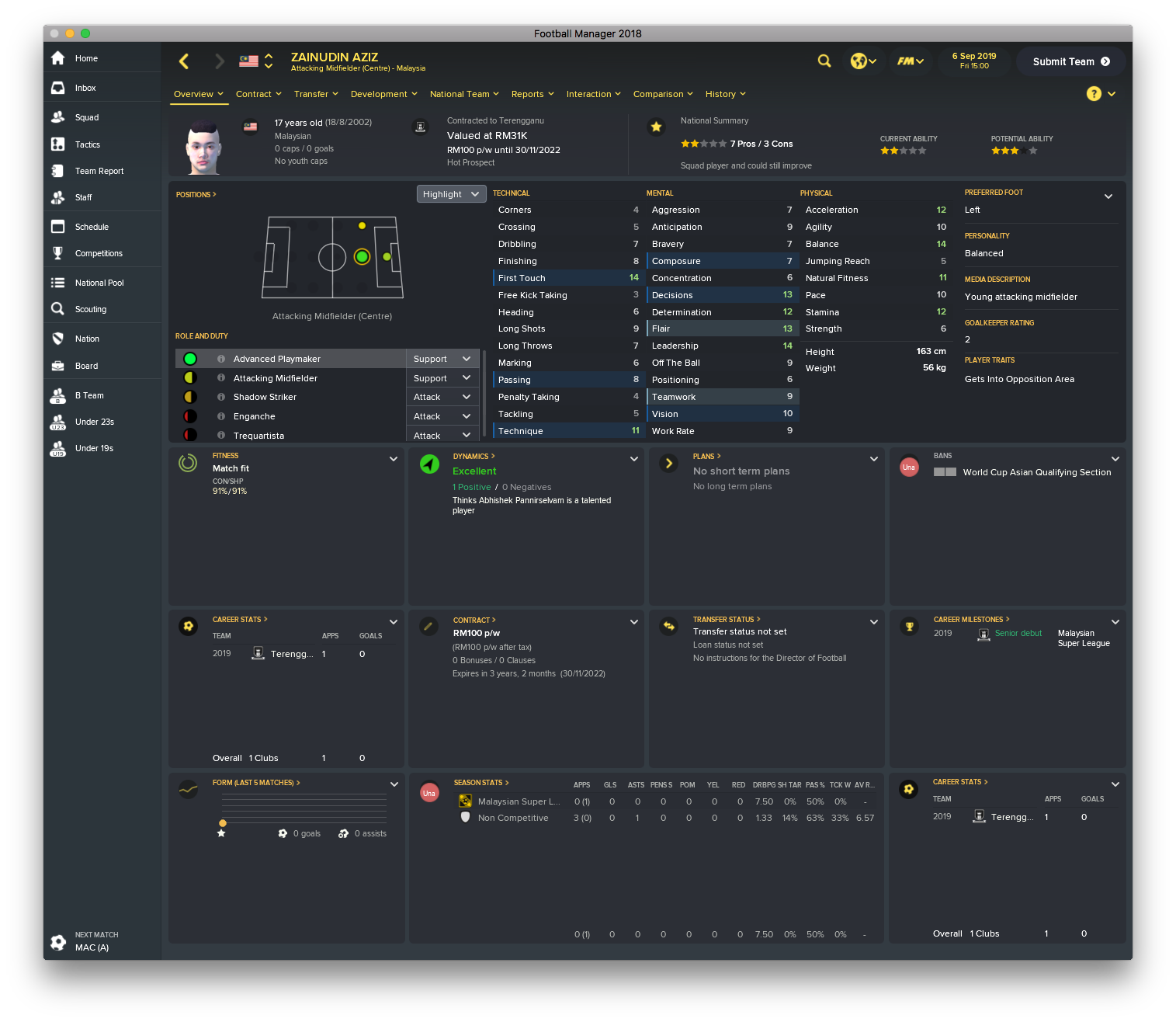Screen dimensions: 1176x1022
Task: Go back with the yellow arrow
Action: coord(184,61)
